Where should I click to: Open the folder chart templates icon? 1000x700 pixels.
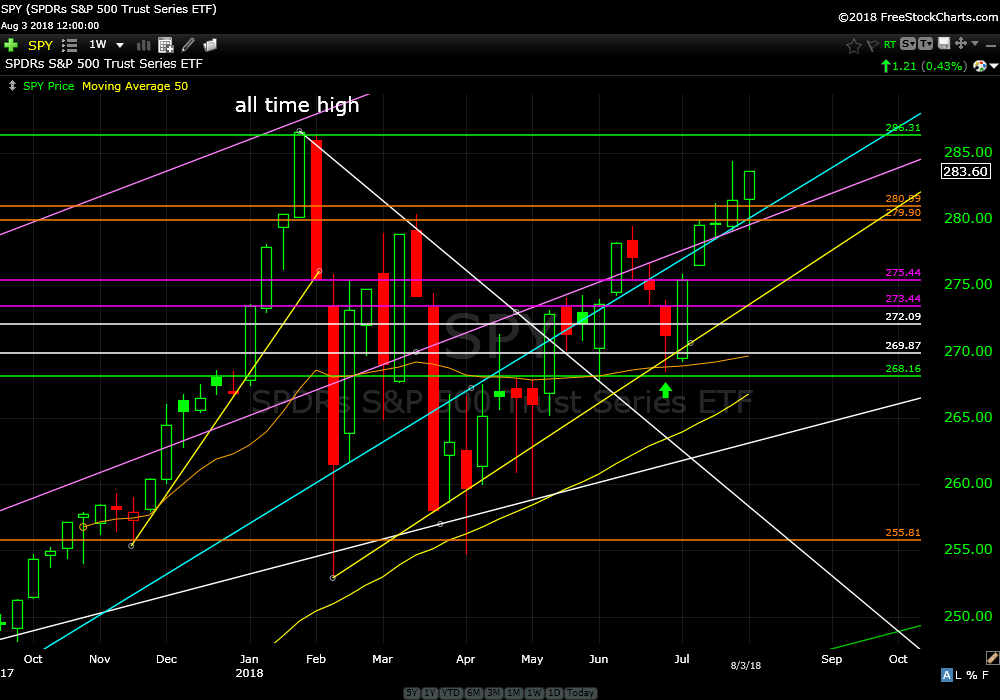click(210, 45)
